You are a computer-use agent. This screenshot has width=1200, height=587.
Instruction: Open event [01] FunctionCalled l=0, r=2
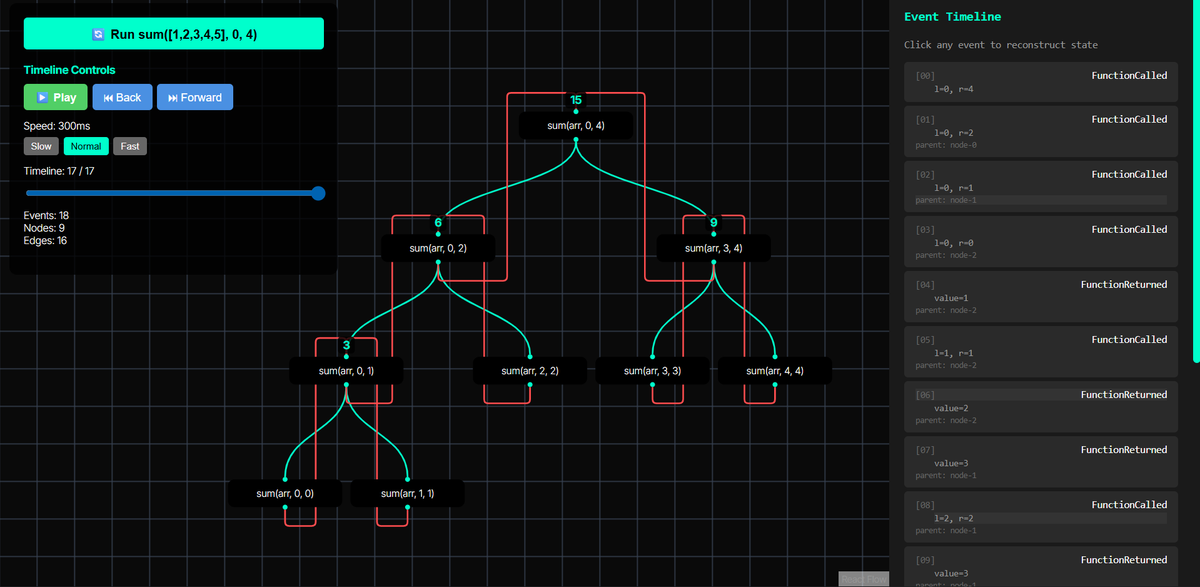[x=1041, y=130]
